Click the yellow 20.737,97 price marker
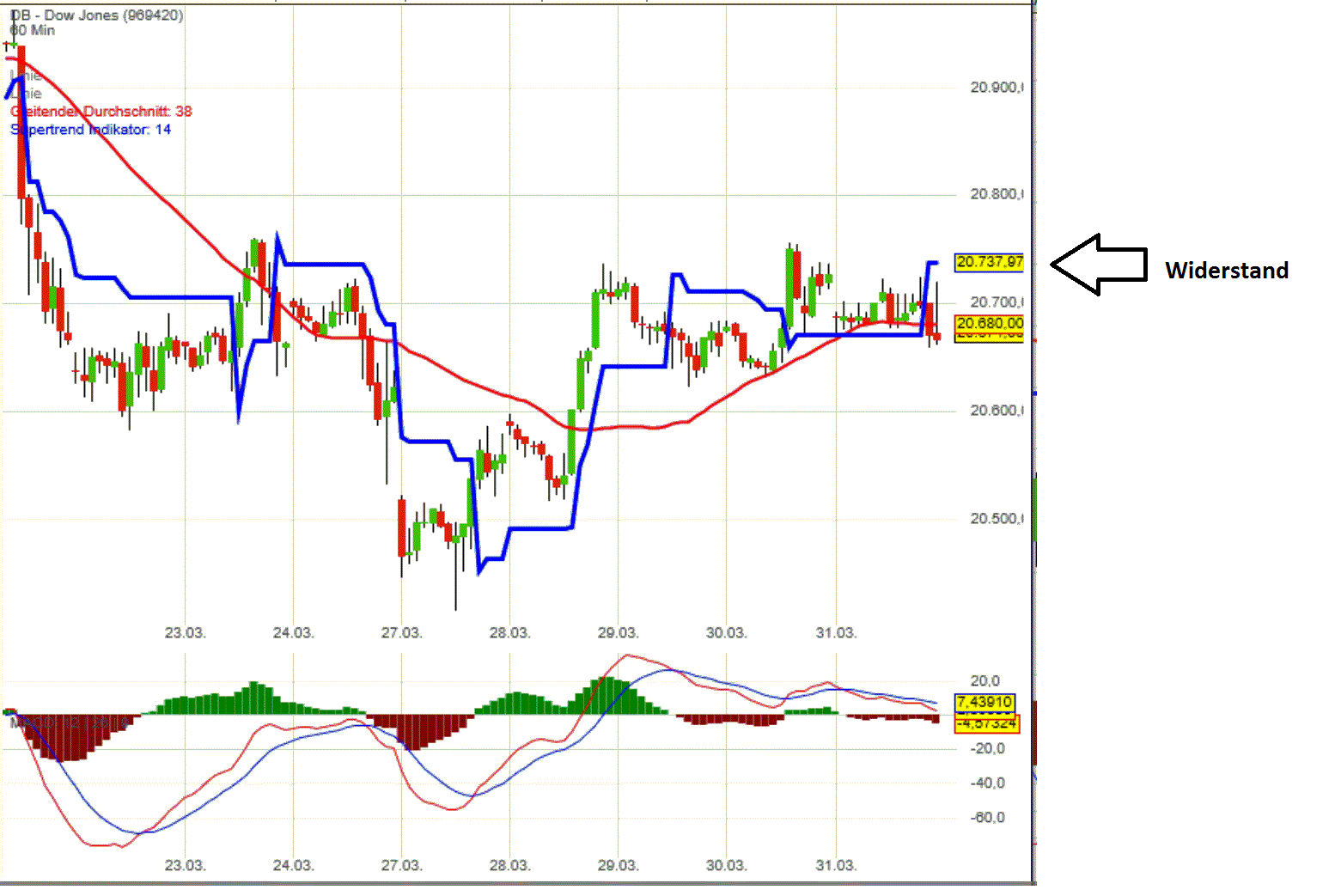Screen dimensions: 1341x896 [988, 262]
